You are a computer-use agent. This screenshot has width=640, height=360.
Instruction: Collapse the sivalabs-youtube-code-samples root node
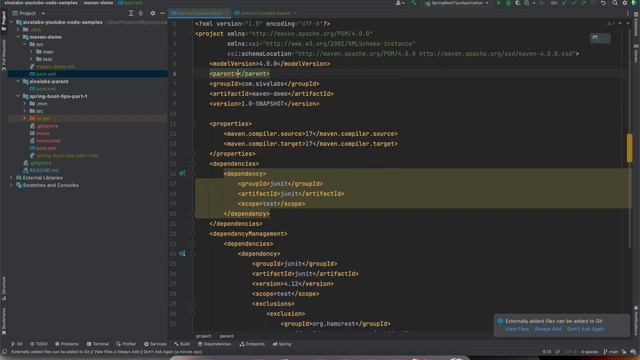pos(11,22)
